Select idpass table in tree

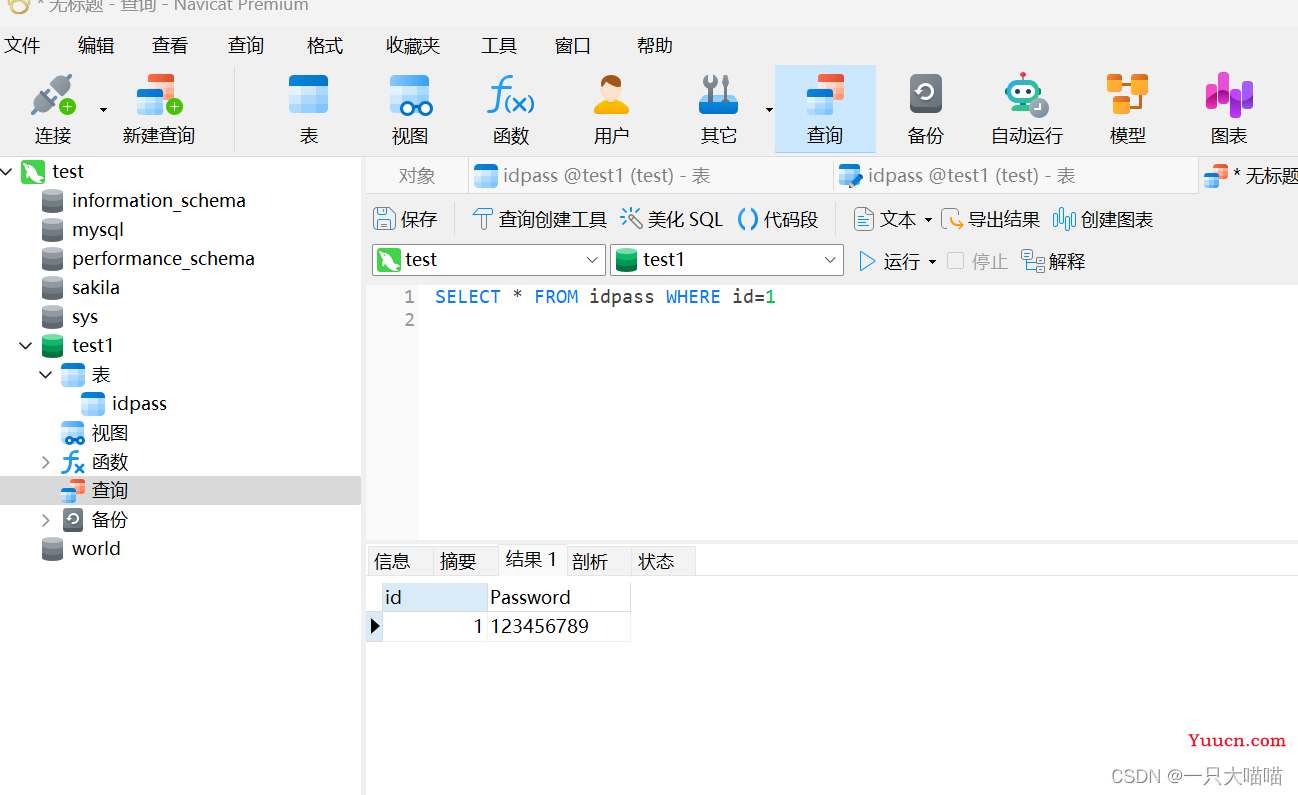[139, 404]
